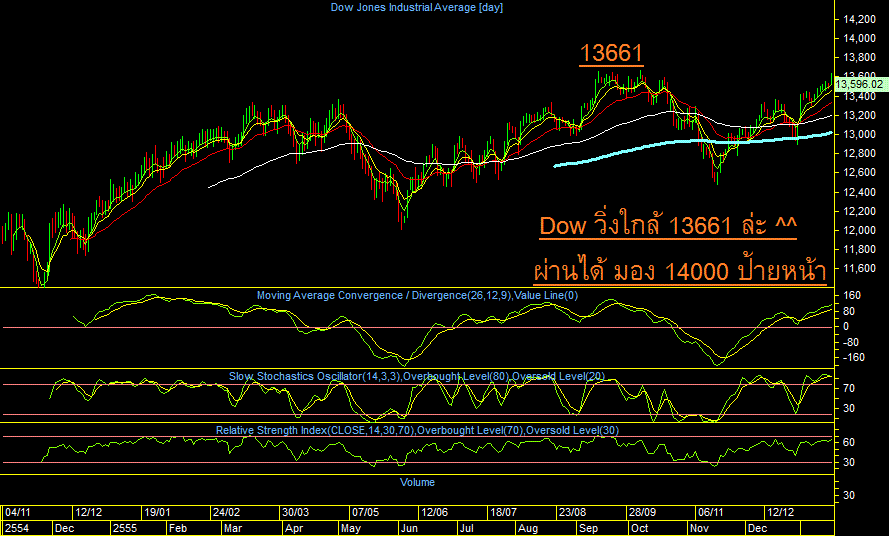Click the 24/02 date label

click(226, 512)
